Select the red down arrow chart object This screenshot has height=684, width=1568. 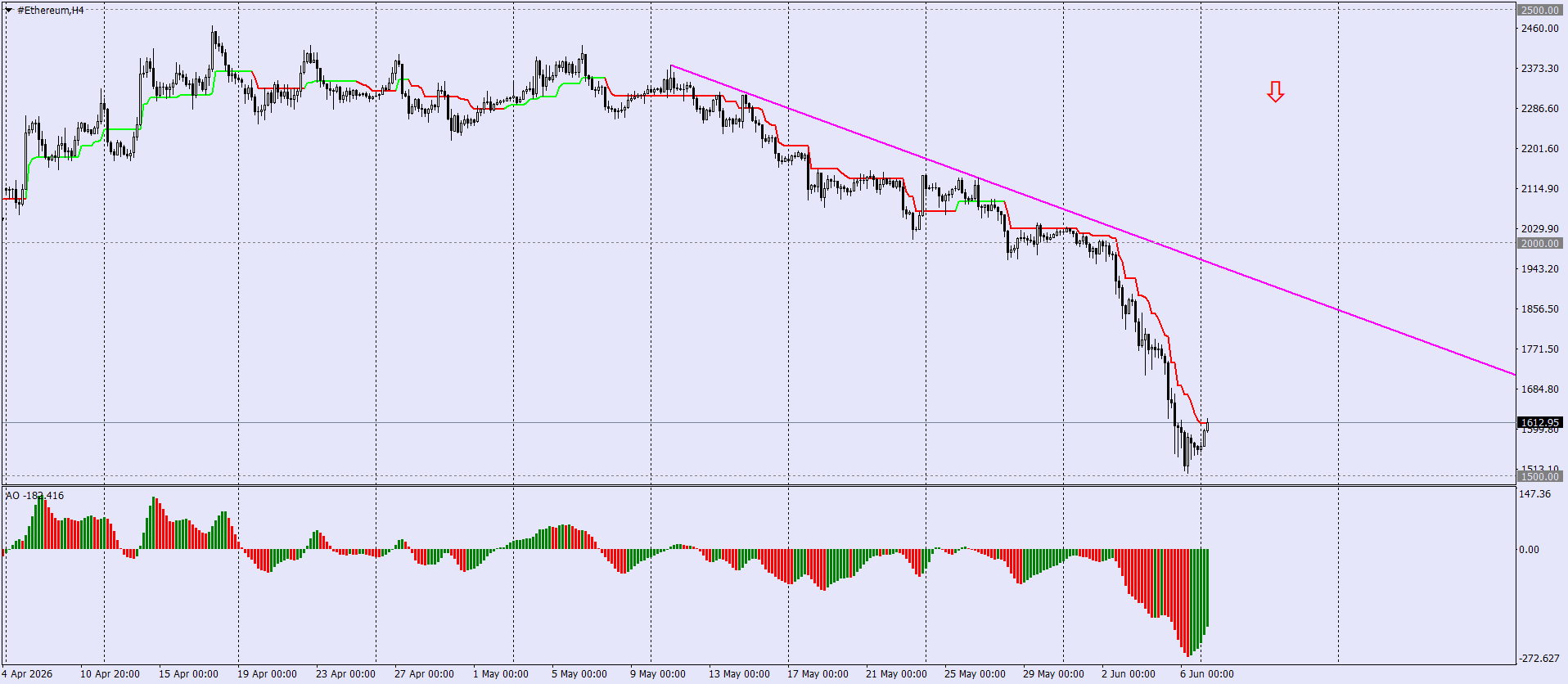point(1275,92)
